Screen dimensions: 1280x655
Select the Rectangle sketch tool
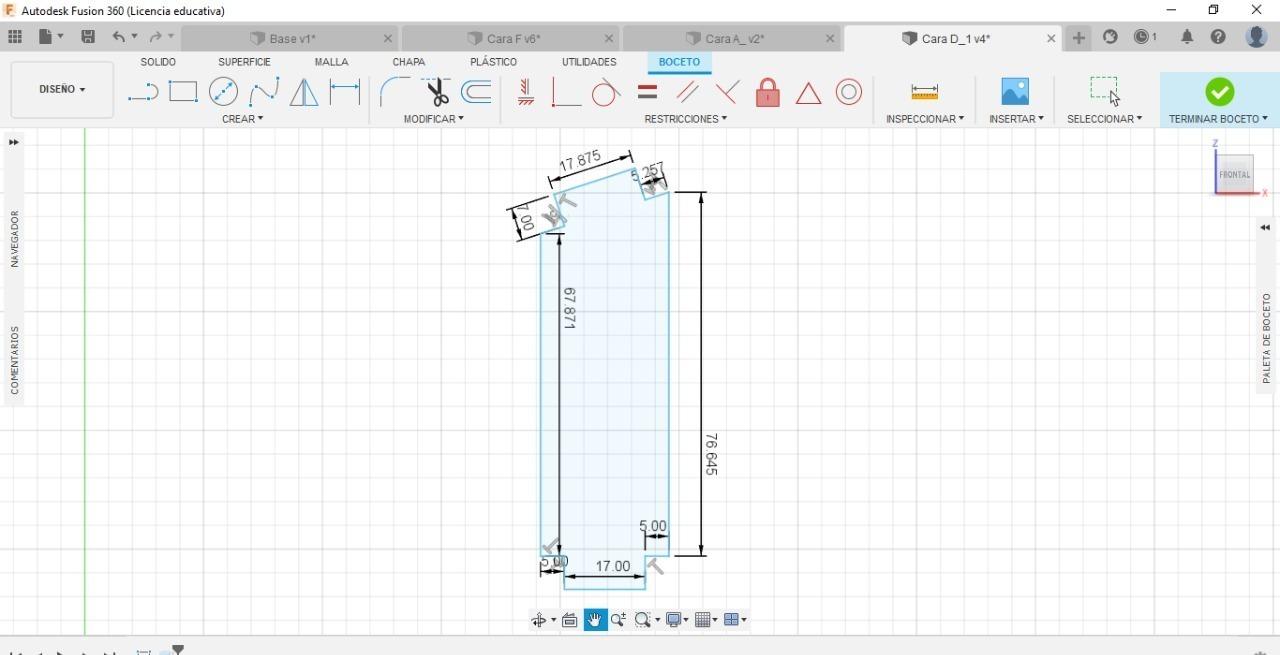coord(183,92)
